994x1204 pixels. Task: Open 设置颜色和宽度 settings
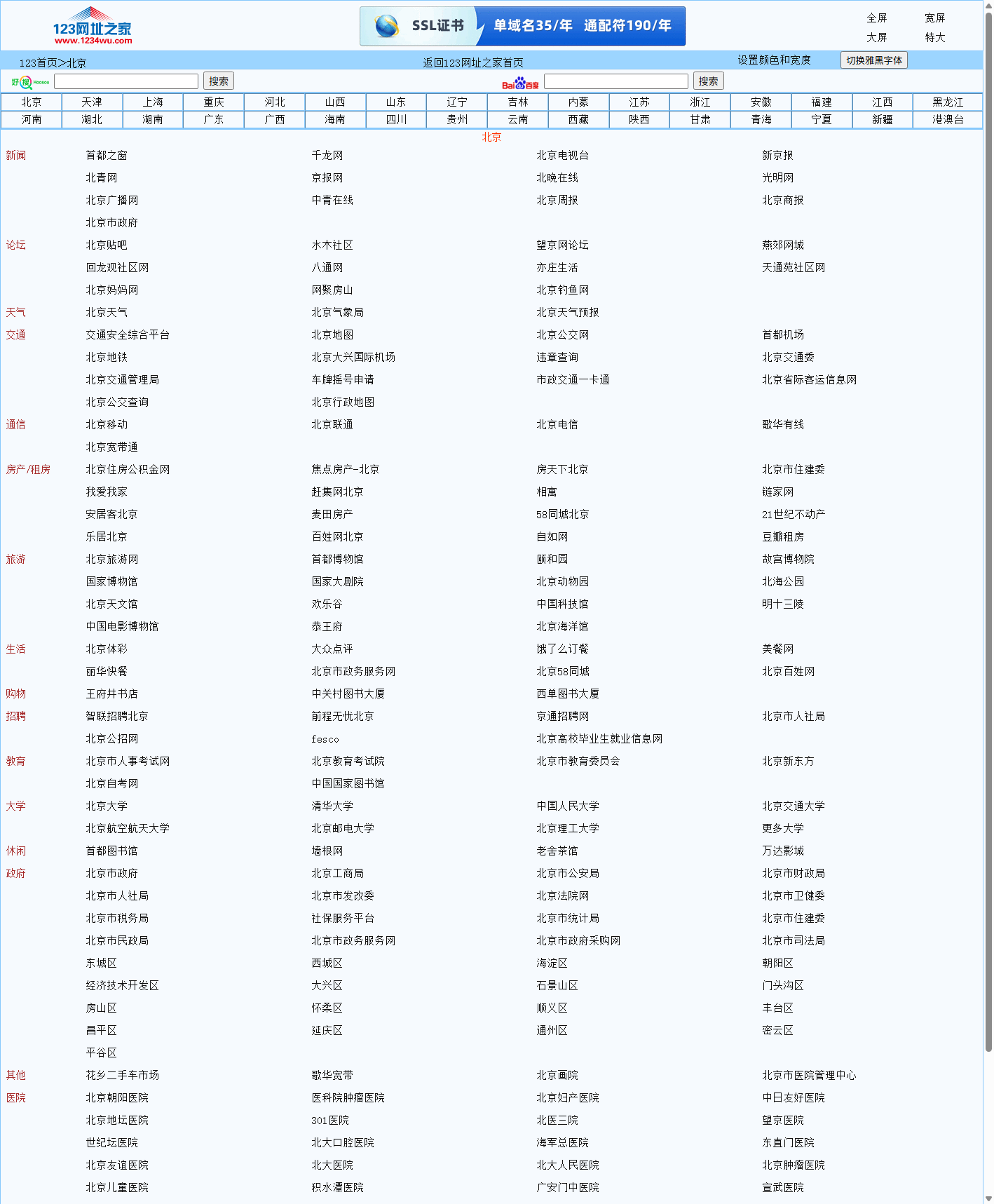774,60
